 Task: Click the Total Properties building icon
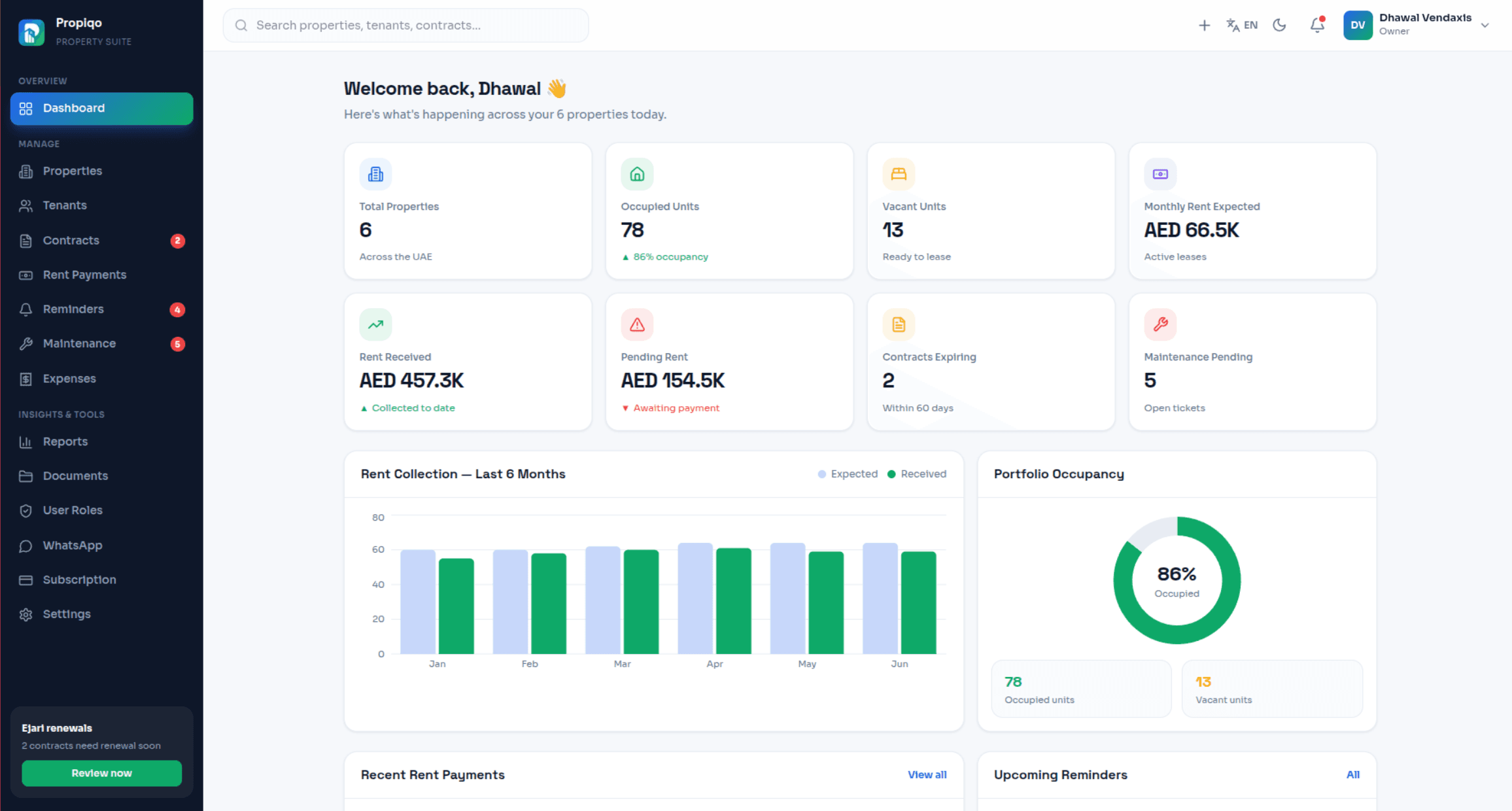point(375,174)
